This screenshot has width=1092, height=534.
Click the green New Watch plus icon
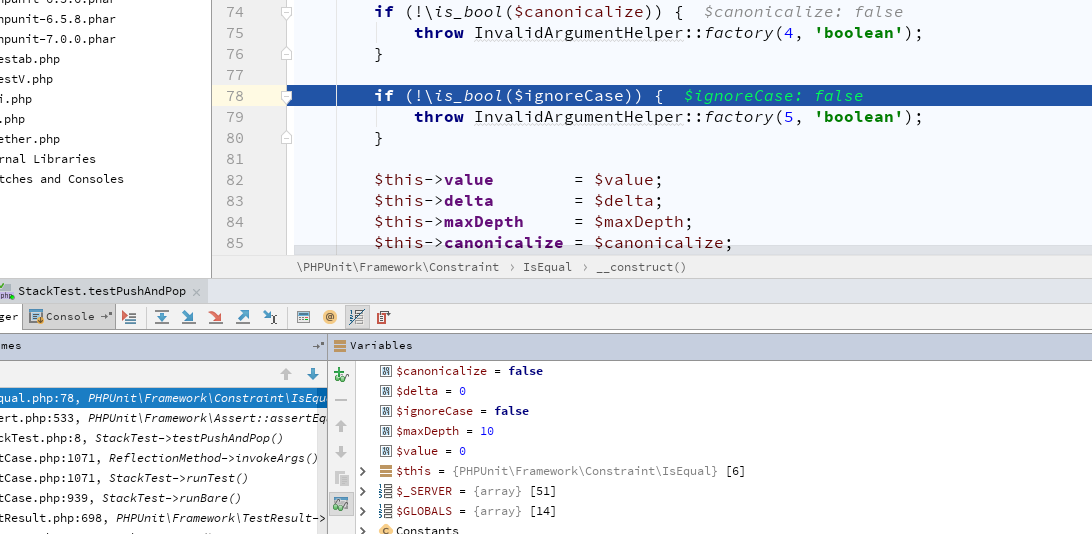[x=340, y=374]
